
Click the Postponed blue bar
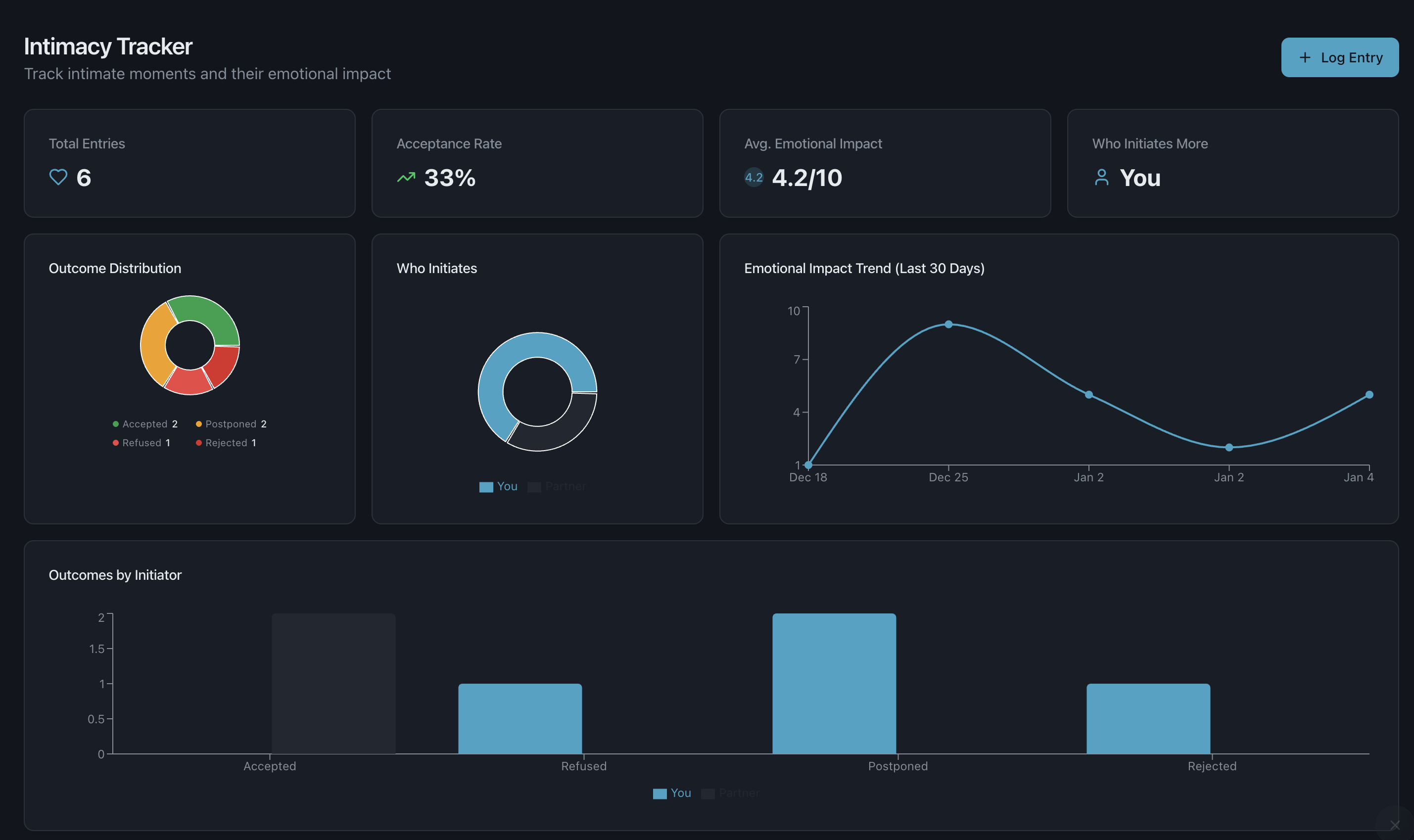point(834,683)
